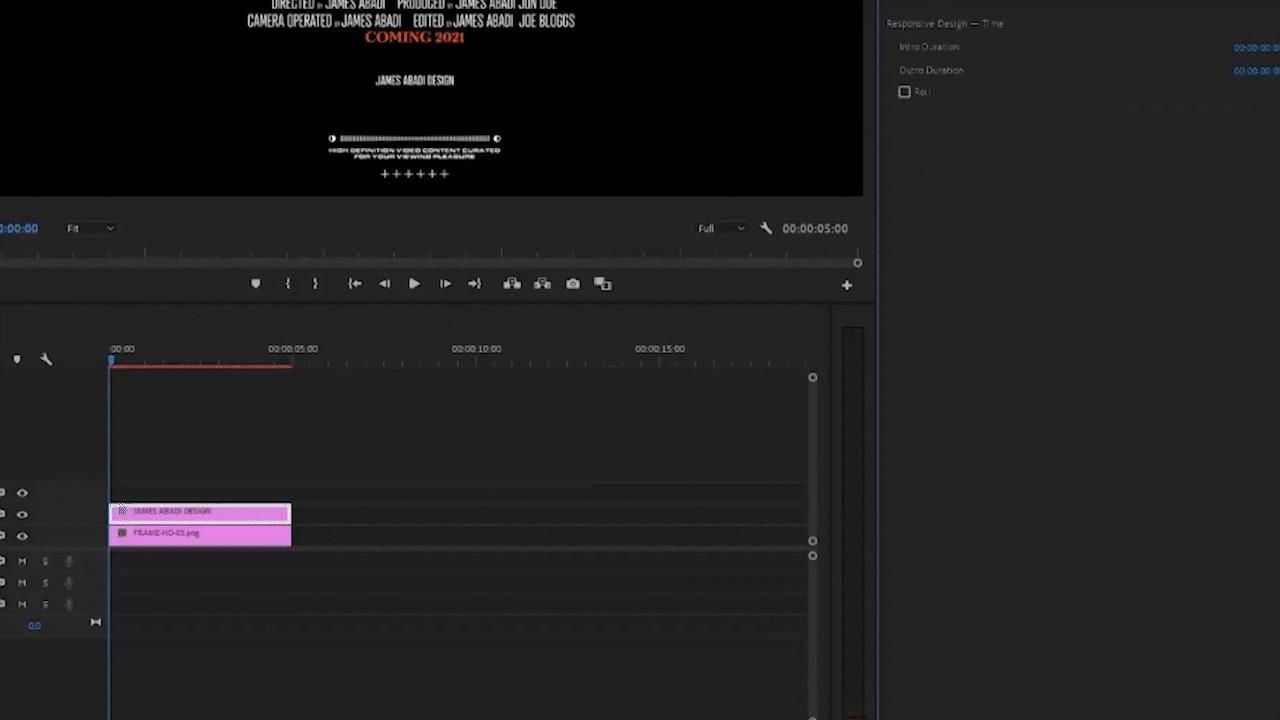Click the bow-tie icon beside the 0.0 value

pyautogui.click(x=96, y=622)
